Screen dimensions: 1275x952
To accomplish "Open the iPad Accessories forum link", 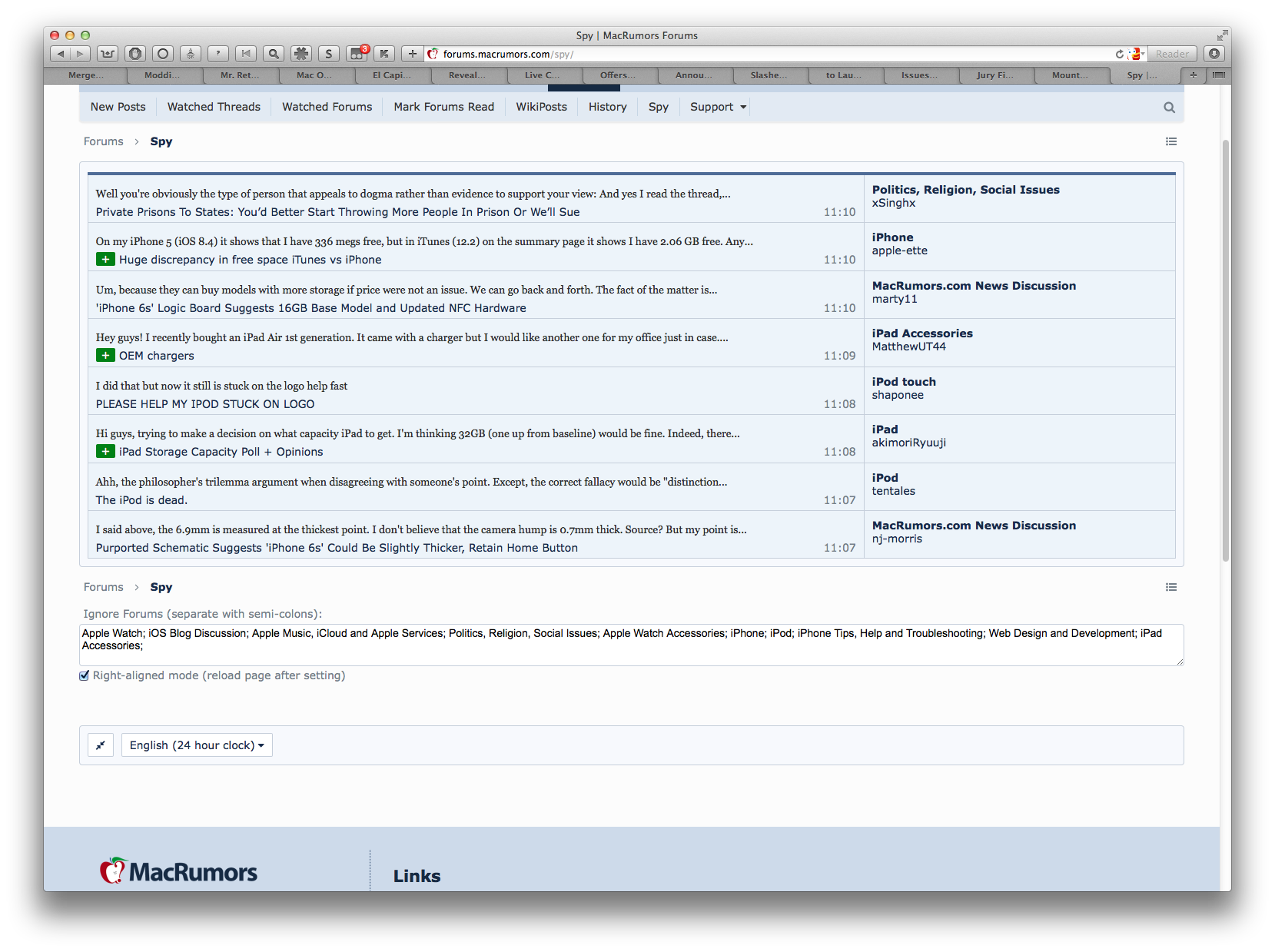I will (x=922, y=333).
